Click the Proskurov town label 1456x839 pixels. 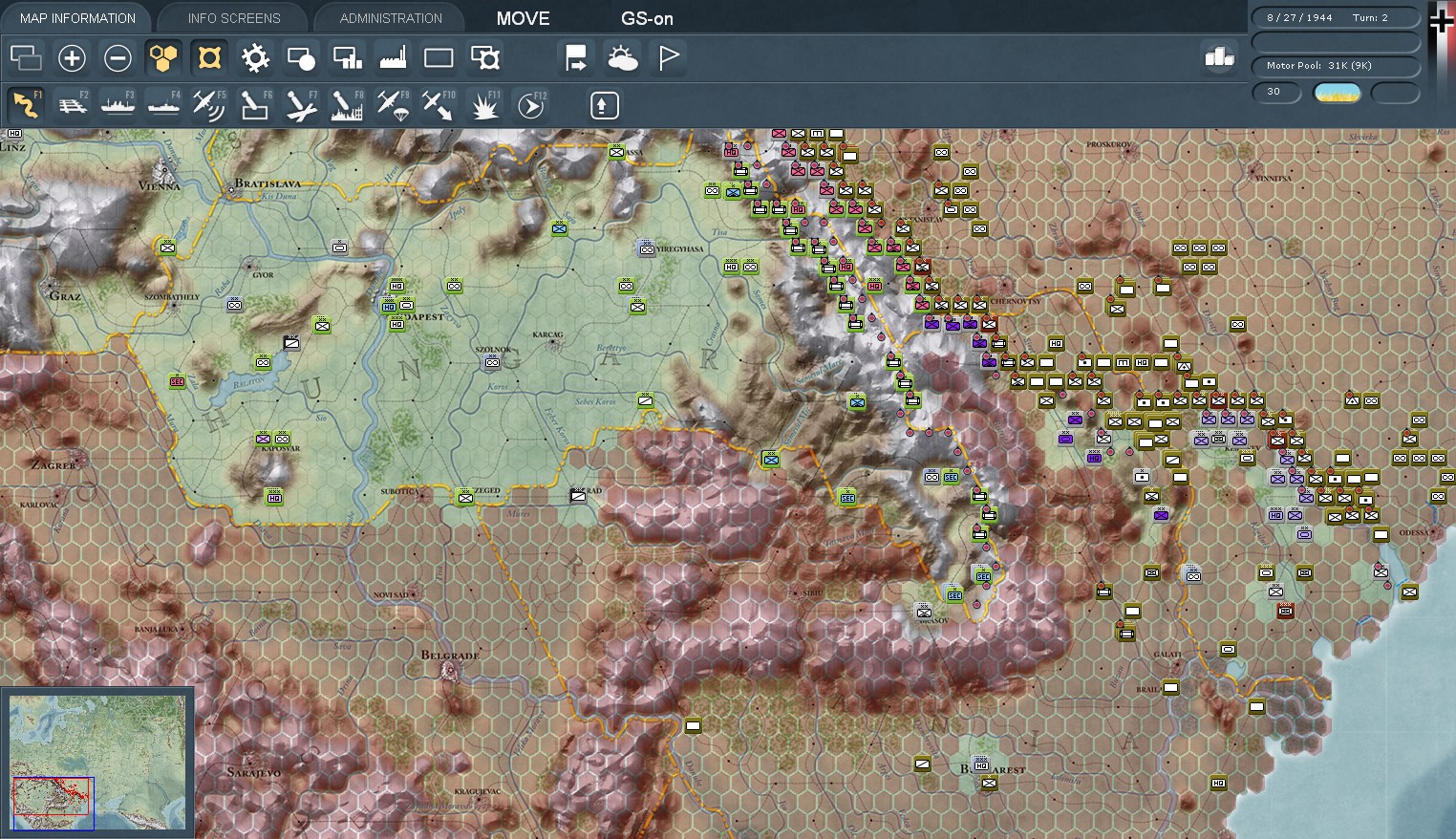(1108, 145)
